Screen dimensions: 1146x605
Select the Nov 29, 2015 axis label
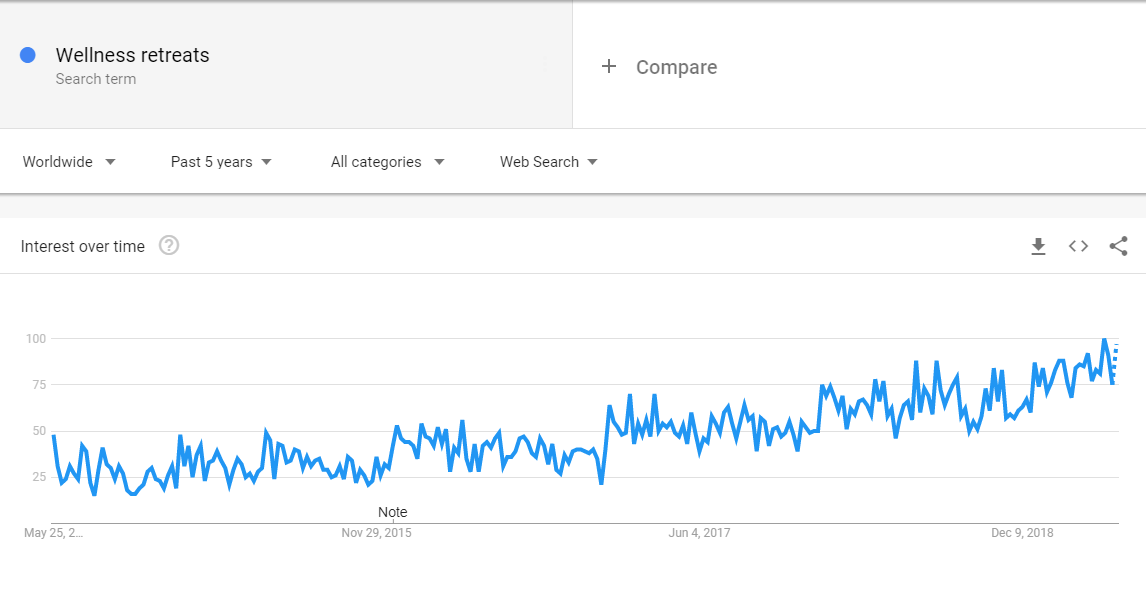point(375,533)
